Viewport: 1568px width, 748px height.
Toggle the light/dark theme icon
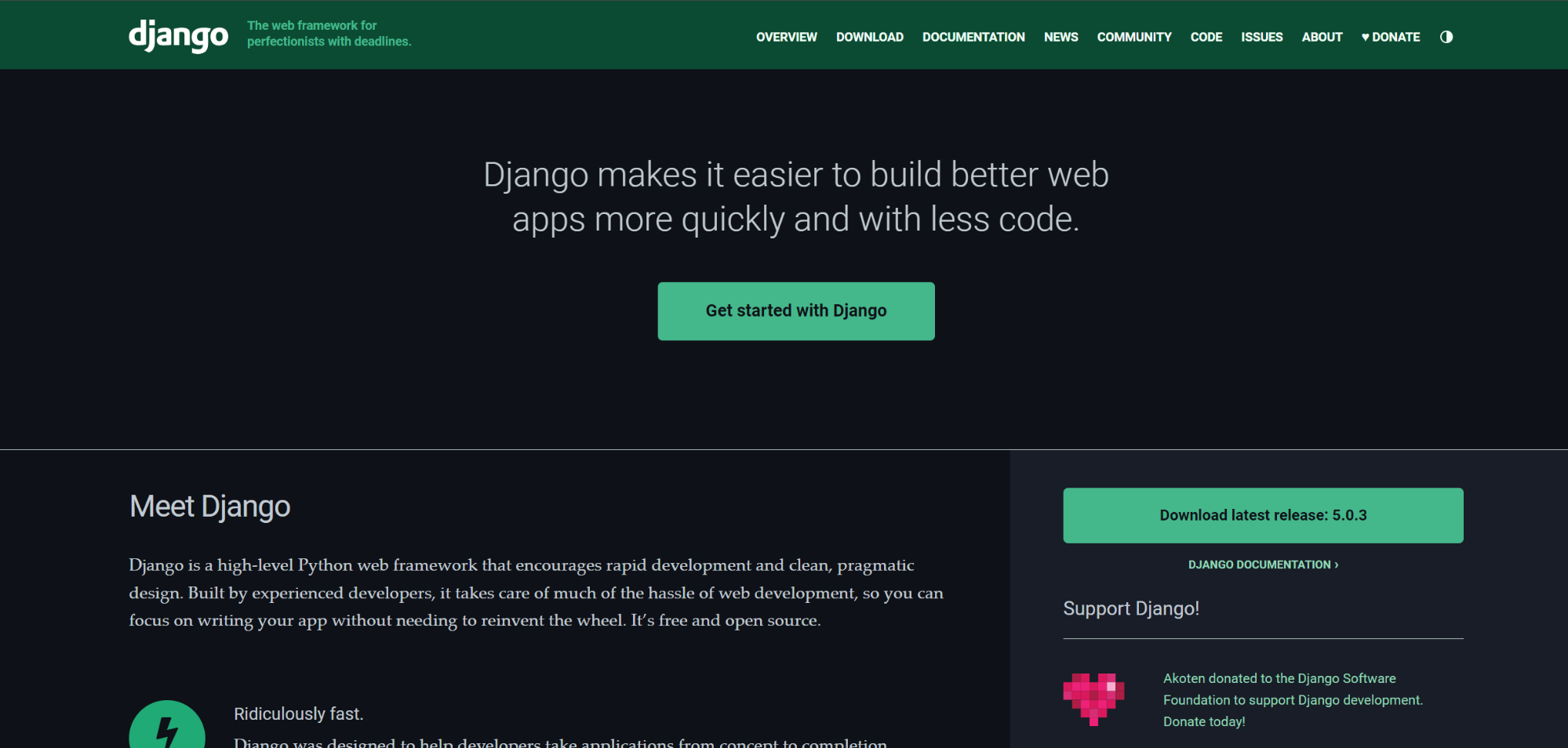[x=1446, y=37]
